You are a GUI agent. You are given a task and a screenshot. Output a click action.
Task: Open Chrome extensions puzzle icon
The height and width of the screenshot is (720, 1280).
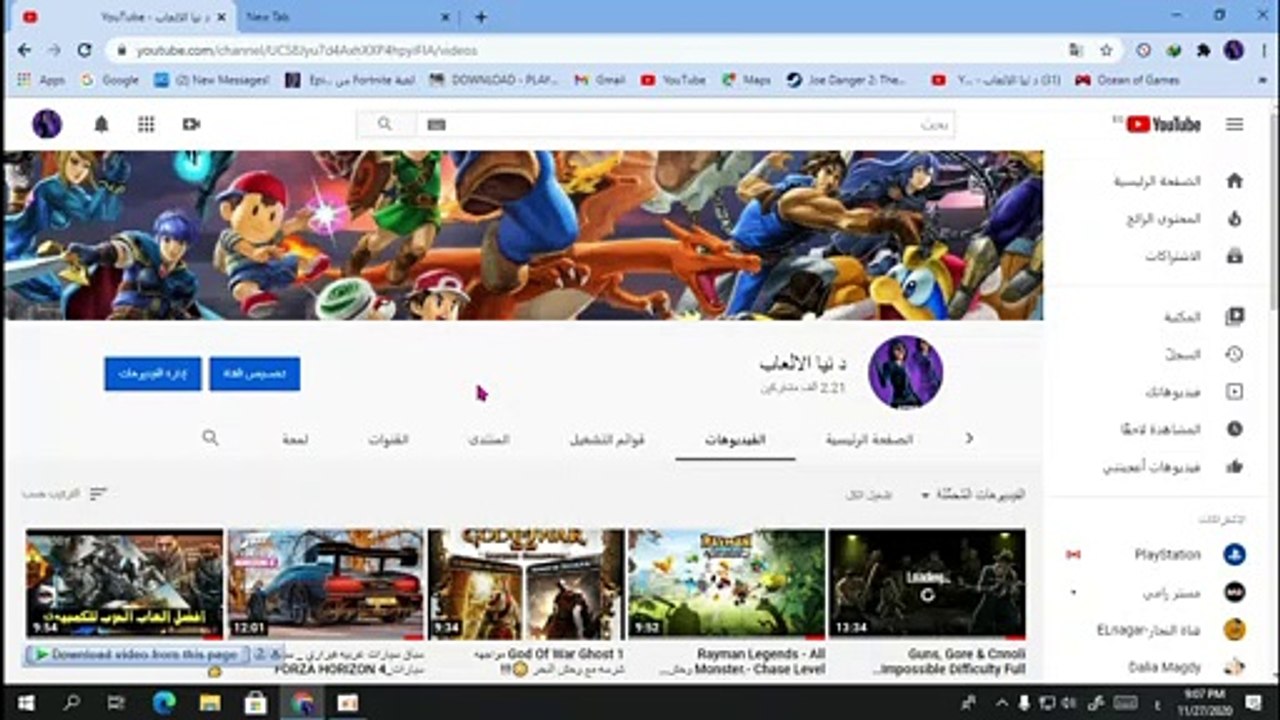point(1204,49)
